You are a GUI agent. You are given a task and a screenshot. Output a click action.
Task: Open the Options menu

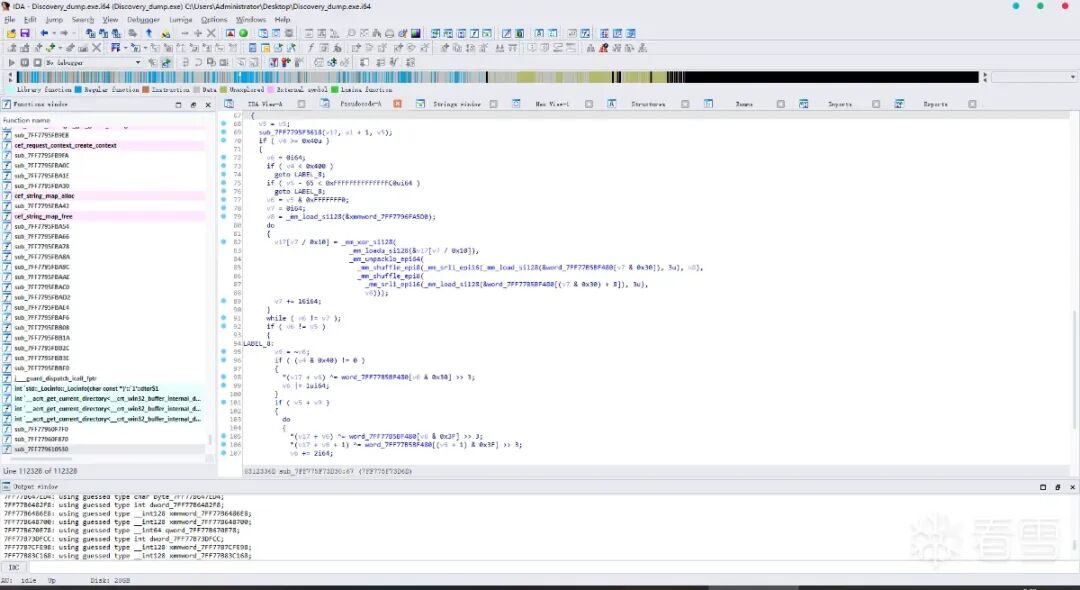(x=214, y=19)
